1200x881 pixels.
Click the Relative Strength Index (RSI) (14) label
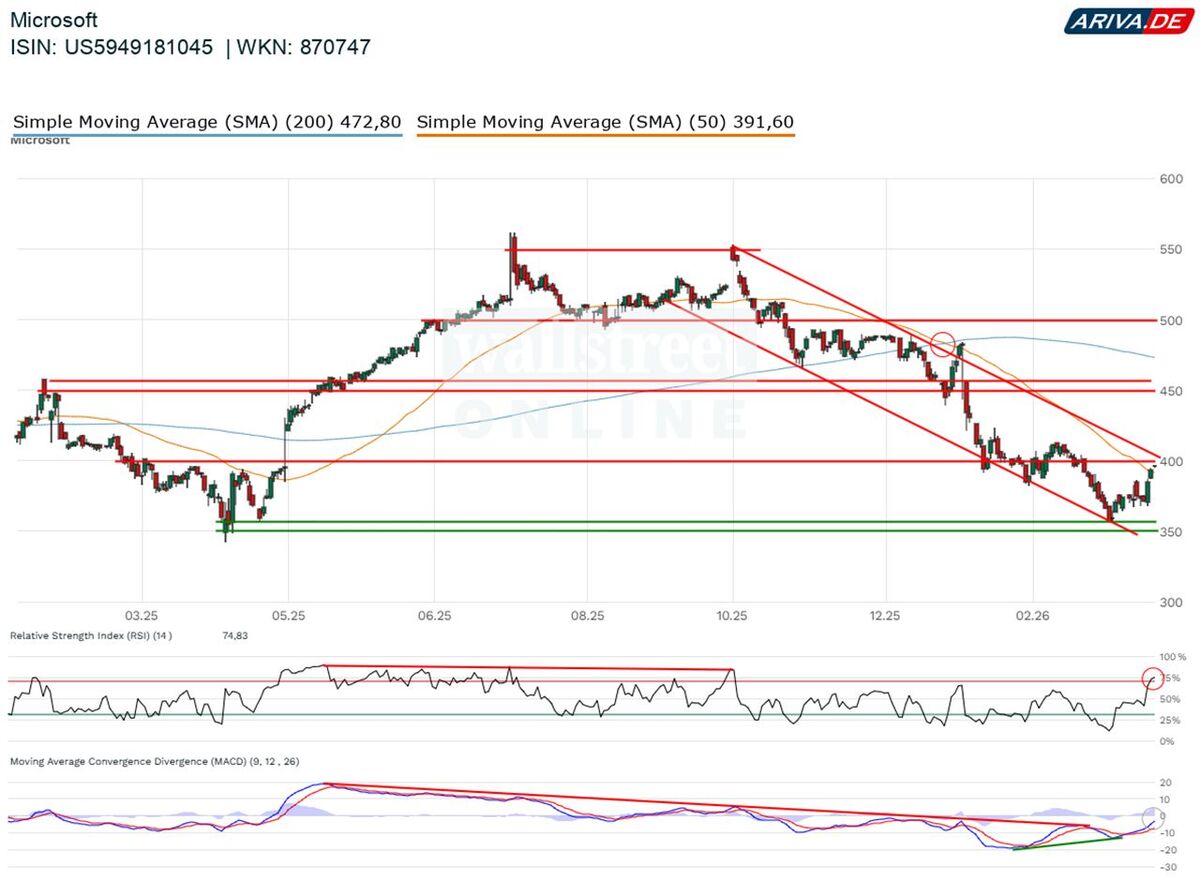pyautogui.click(x=91, y=636)
